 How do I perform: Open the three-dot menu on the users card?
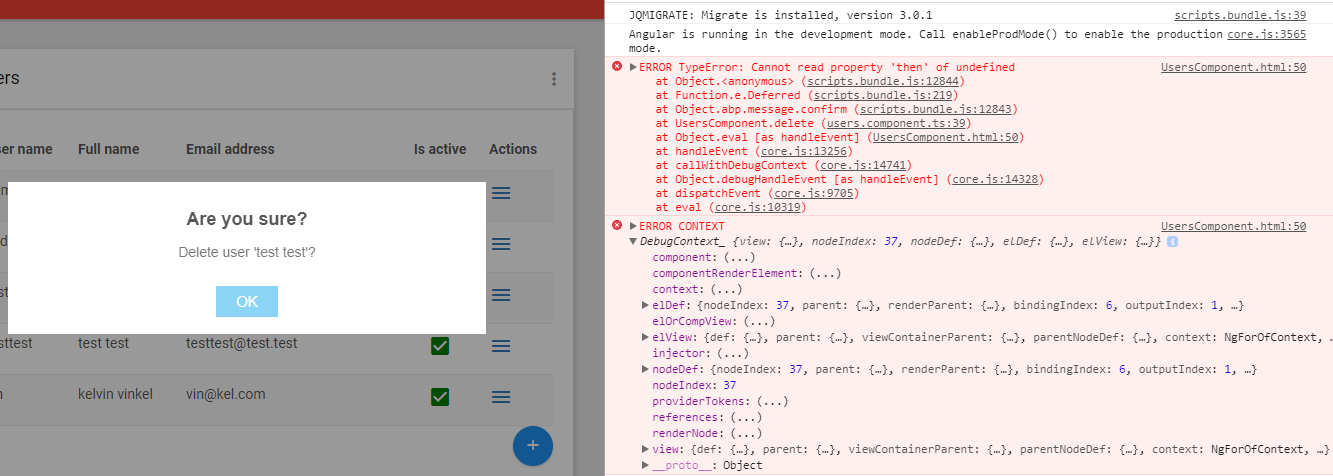coord(554,79)
